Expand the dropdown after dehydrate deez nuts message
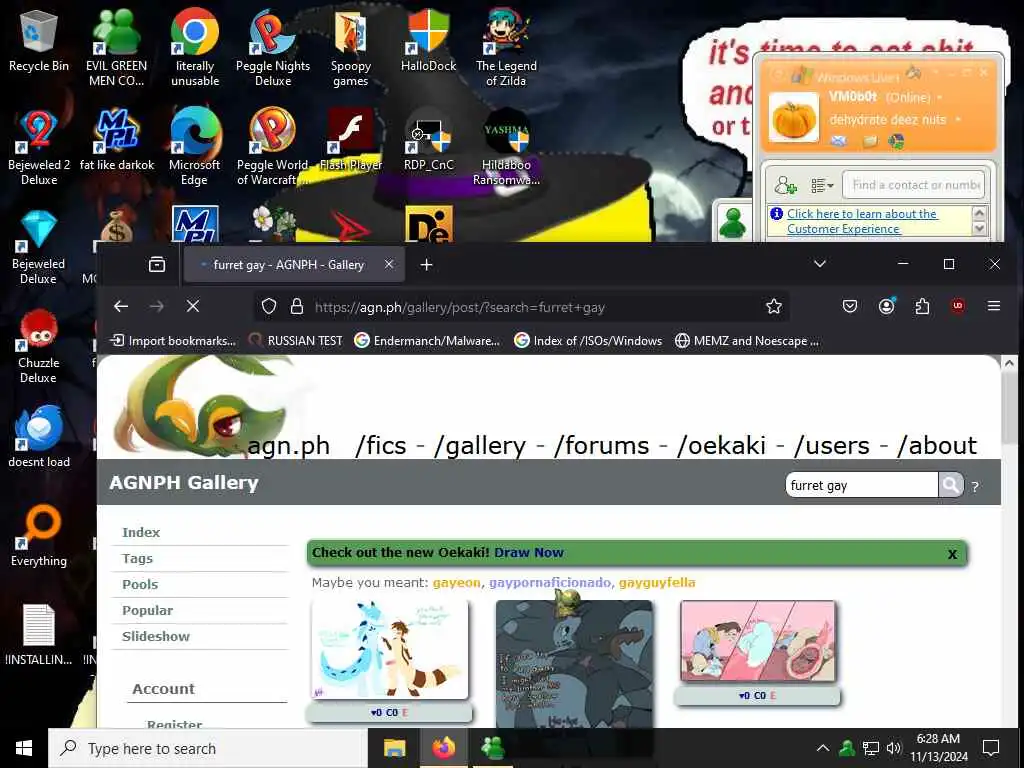 pyautogui.click(x=958, y=120)
